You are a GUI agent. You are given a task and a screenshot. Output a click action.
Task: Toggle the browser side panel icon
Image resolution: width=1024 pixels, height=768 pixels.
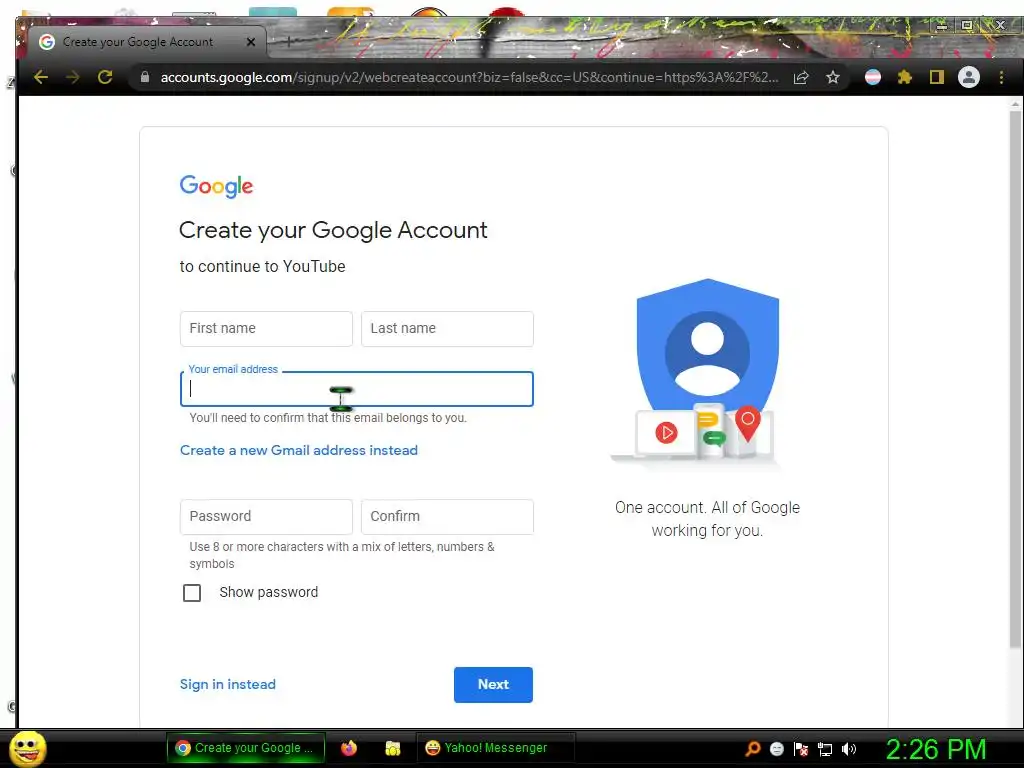[x=936, y=77]
